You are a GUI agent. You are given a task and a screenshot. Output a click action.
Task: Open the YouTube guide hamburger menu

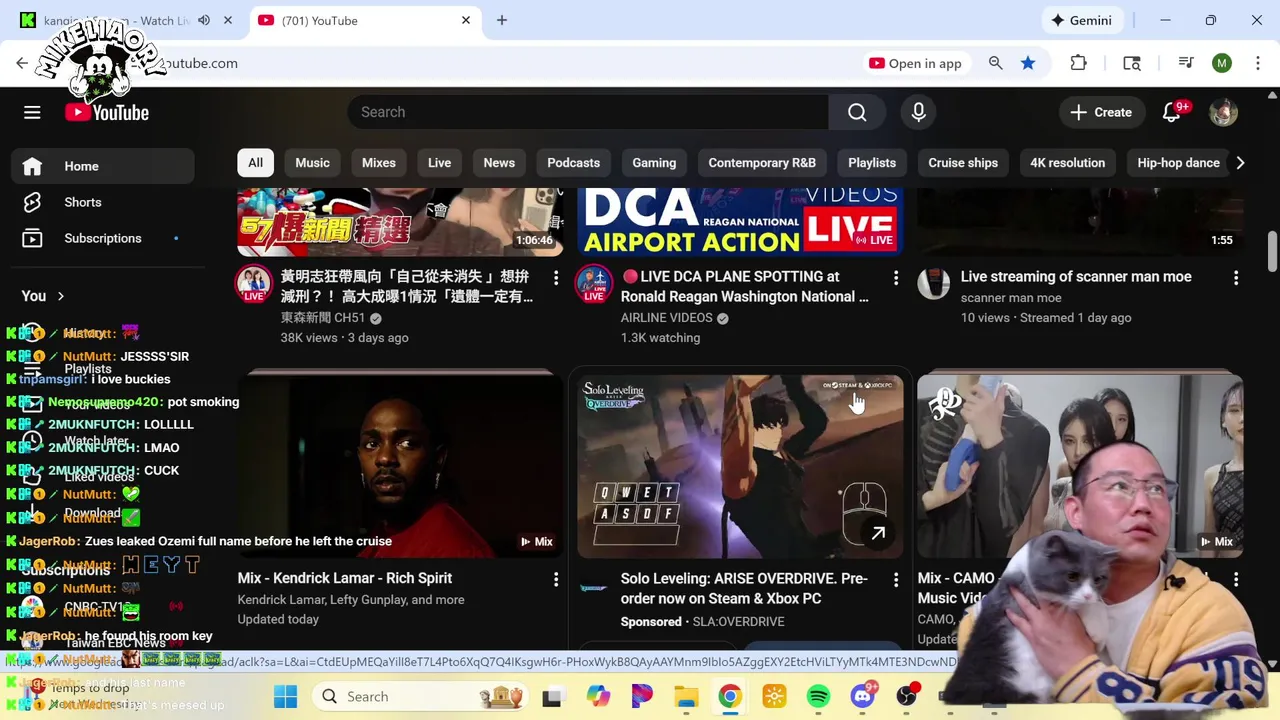point(32,112)
